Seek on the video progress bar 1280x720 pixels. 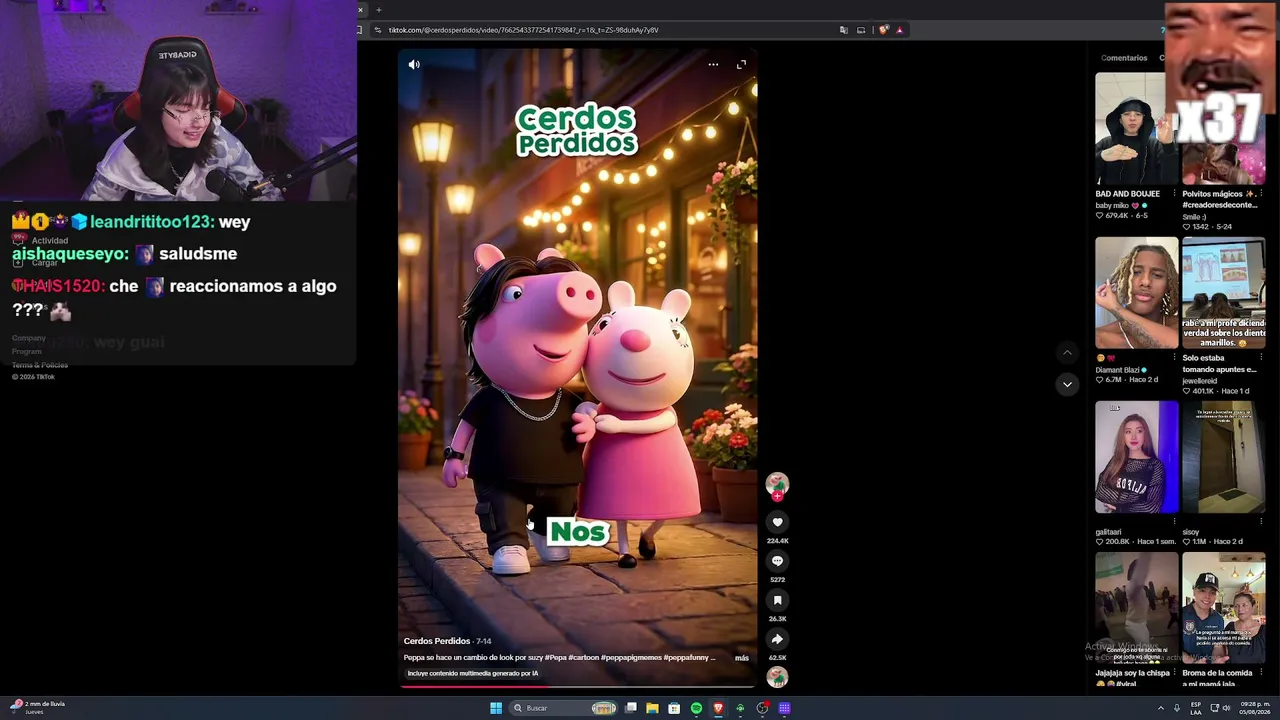point(578,686)
